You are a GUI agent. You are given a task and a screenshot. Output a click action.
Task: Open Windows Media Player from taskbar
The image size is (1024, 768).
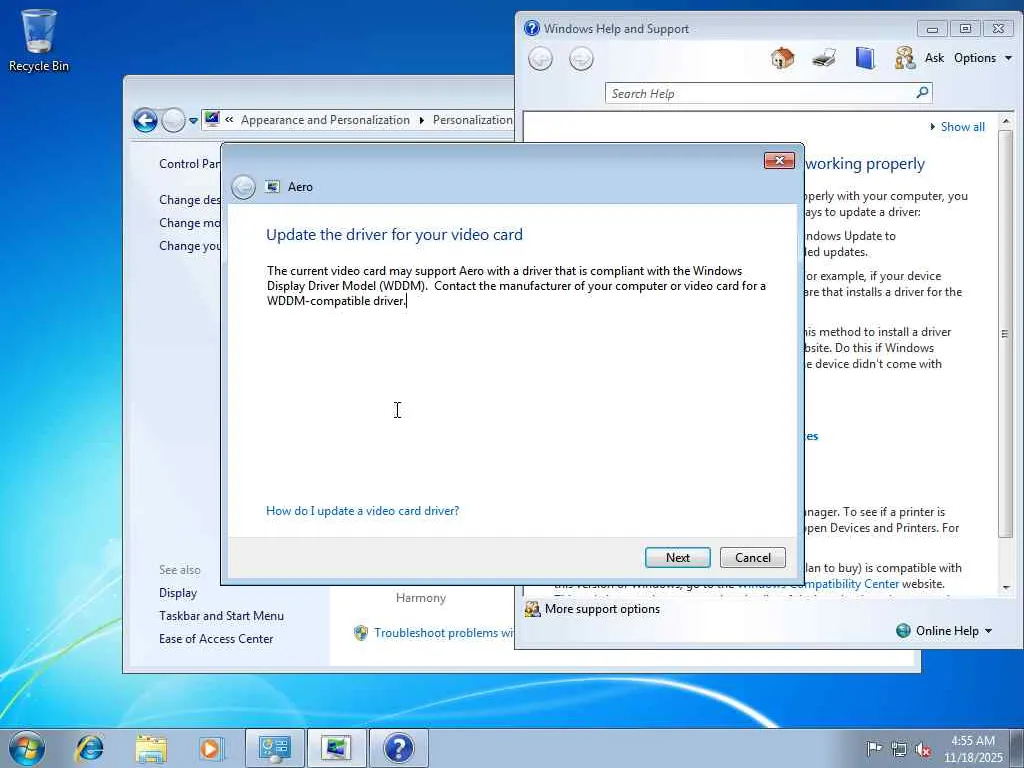[x=211, y=748]
